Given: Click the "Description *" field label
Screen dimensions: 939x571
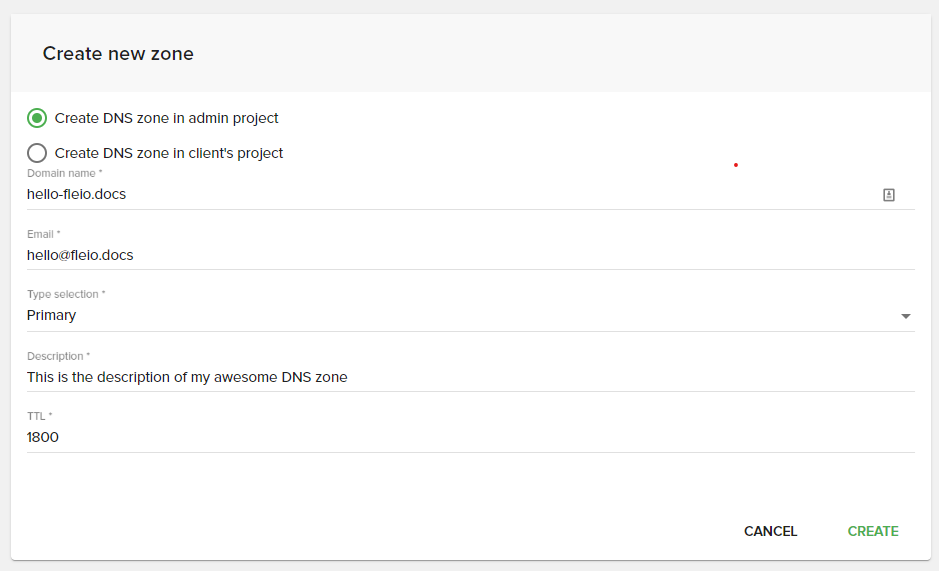Looking at the screenshot, I should (x=59, y=356).
